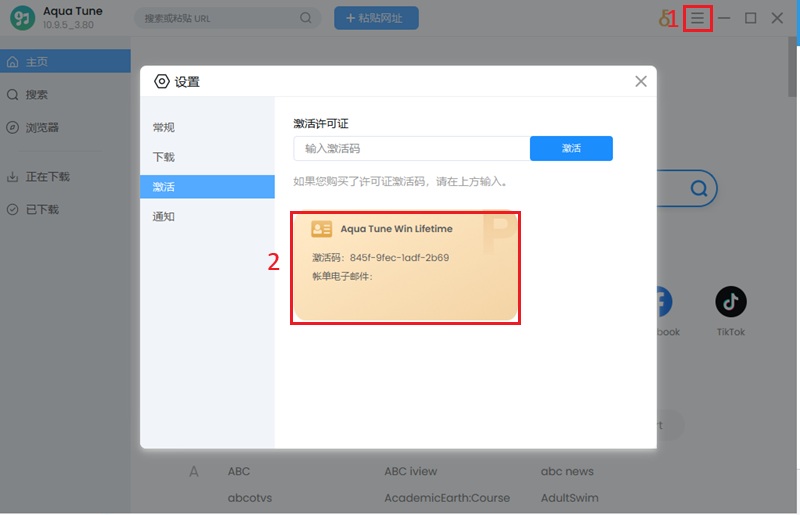Viewport: 800px width, 515px height.
Task: Switch to the 通知 settings tab
Action: (x=207, y=216)
